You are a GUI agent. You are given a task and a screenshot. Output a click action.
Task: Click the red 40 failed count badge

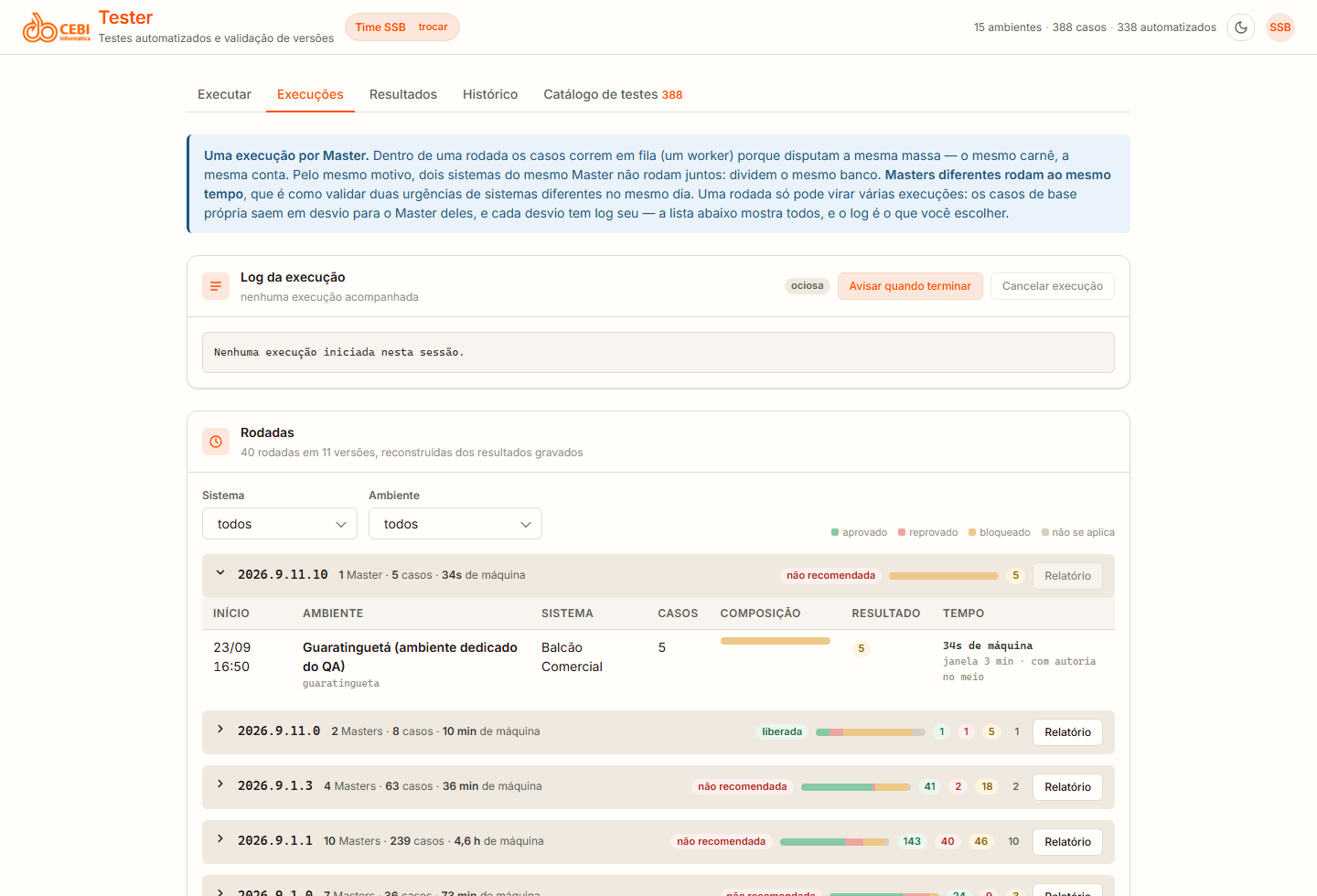[948, 842]
